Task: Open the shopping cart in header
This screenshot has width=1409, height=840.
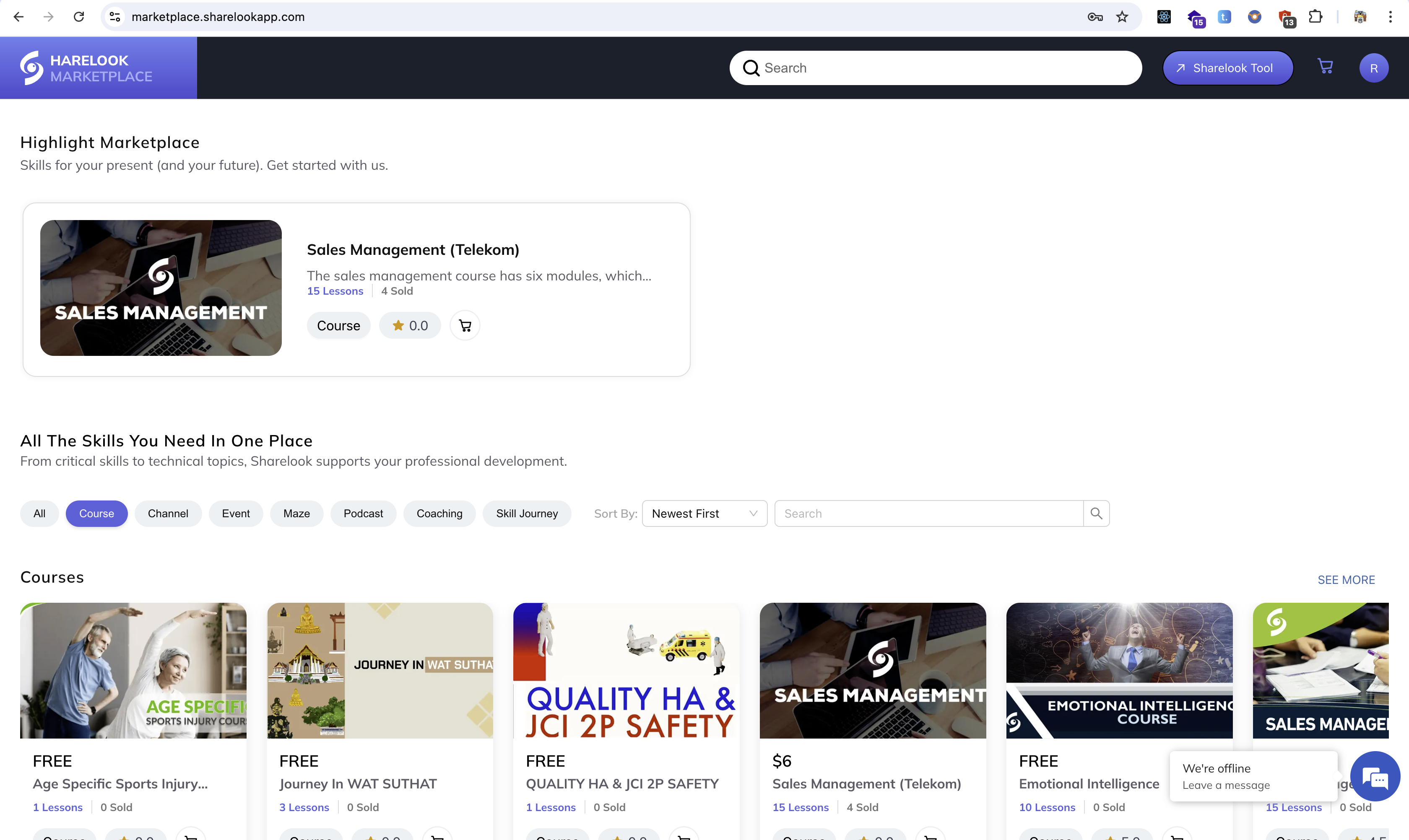Action: tap(1325, 66)
